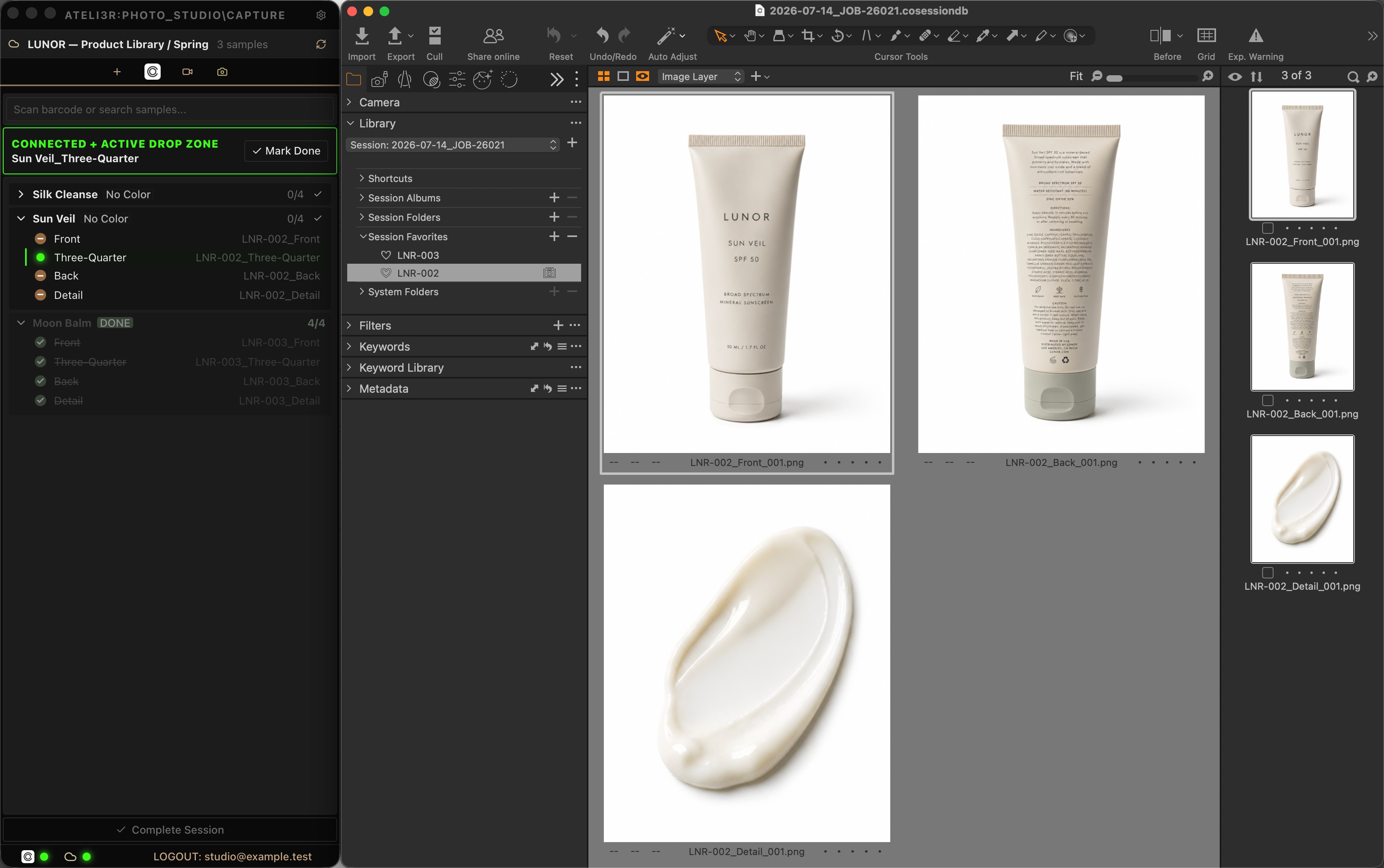Select the Rotate cursor tool
1384x868 pixels.
tap(838, 36)
